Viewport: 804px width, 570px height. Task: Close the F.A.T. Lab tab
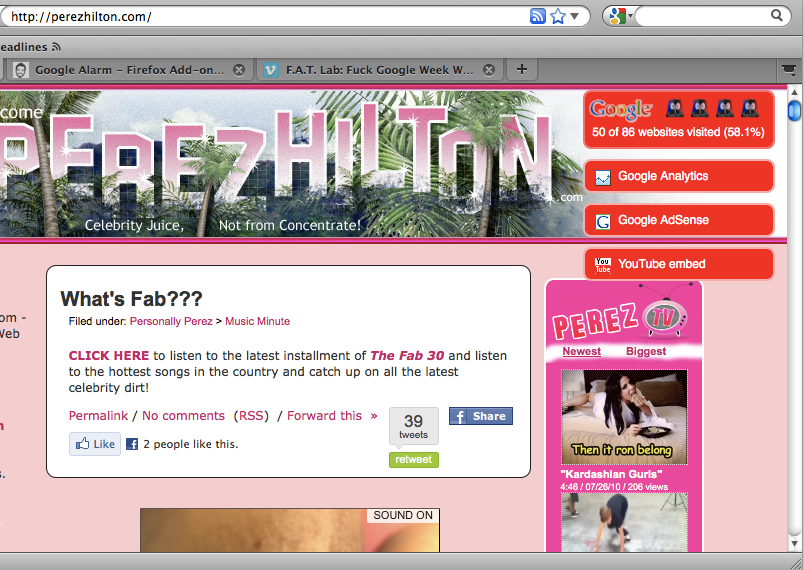coord(489,70)
